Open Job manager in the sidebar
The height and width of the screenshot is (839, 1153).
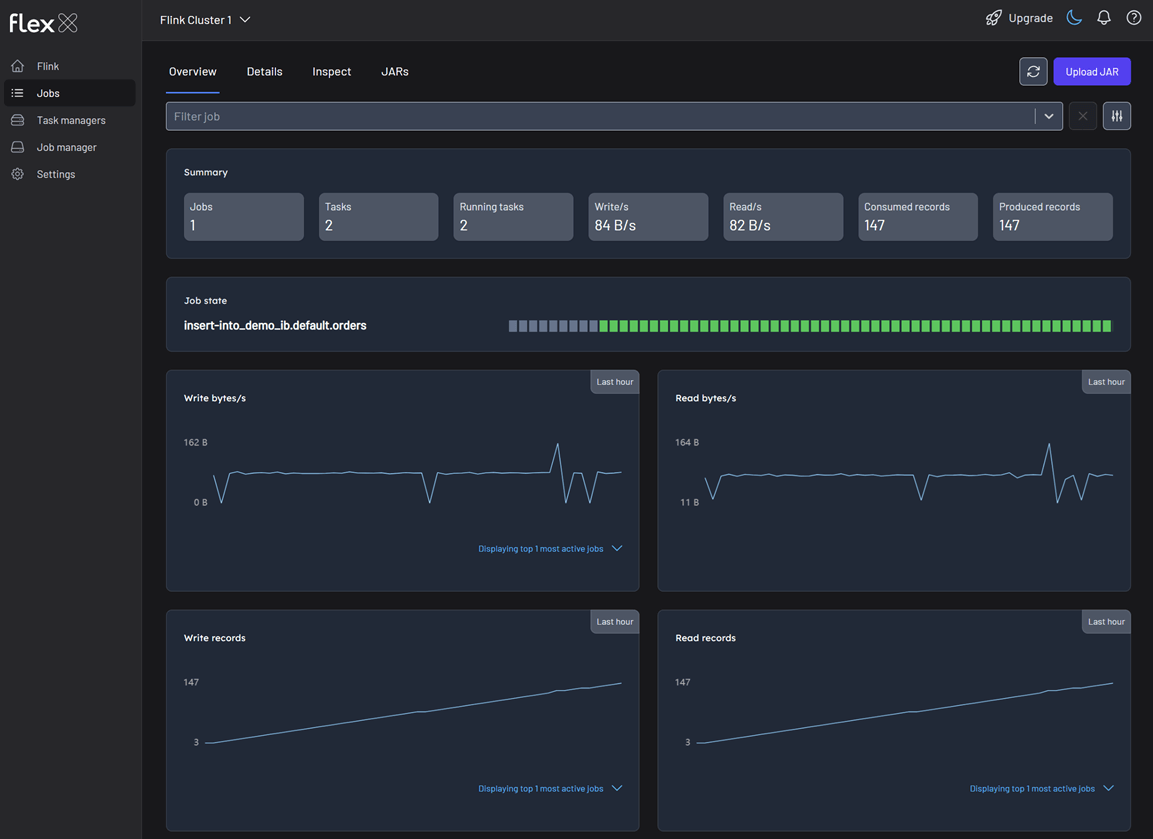click(x=70, y=147)
